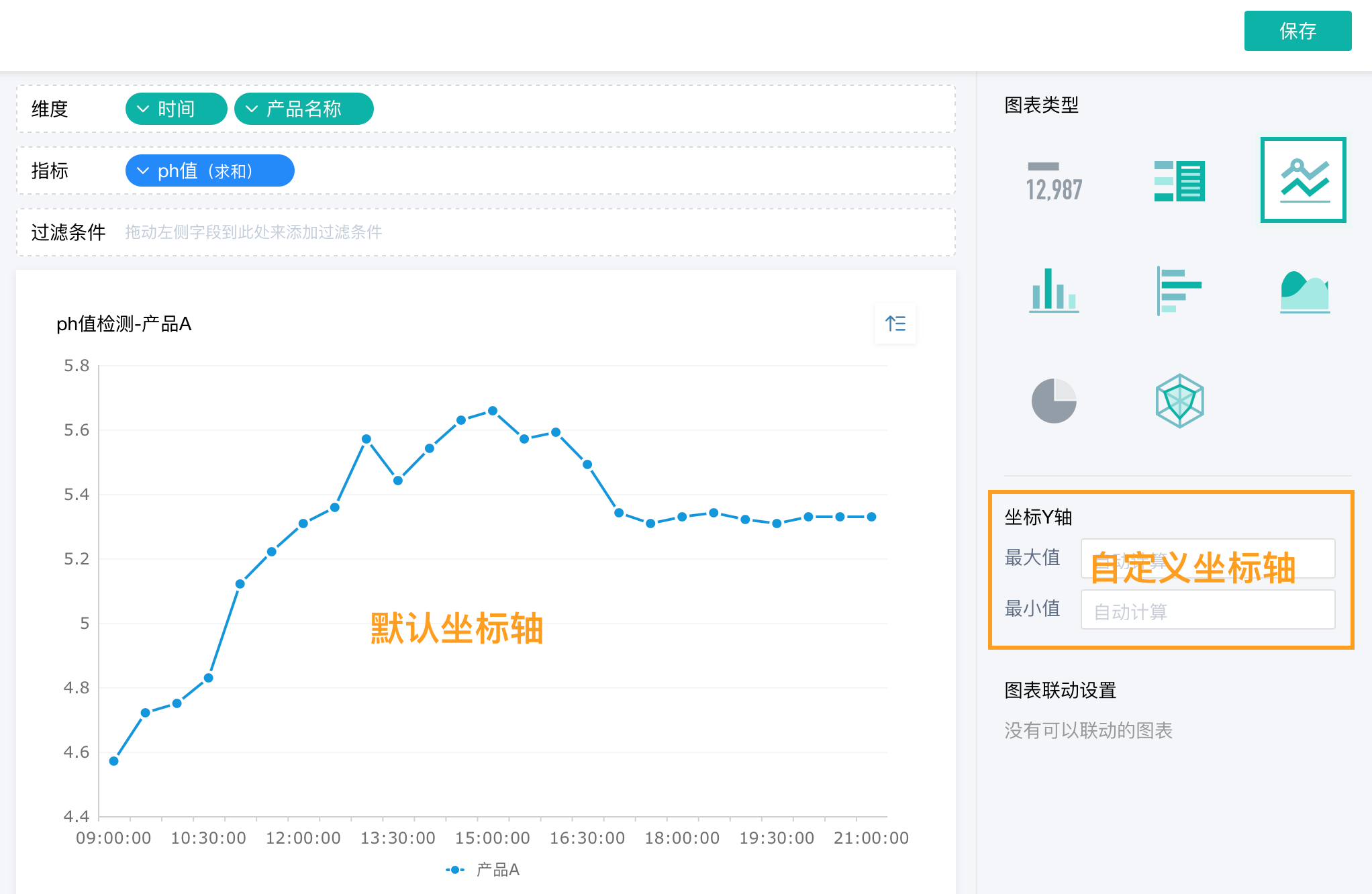Click the 图表联动设置 heading

[x=1061, y=690]
